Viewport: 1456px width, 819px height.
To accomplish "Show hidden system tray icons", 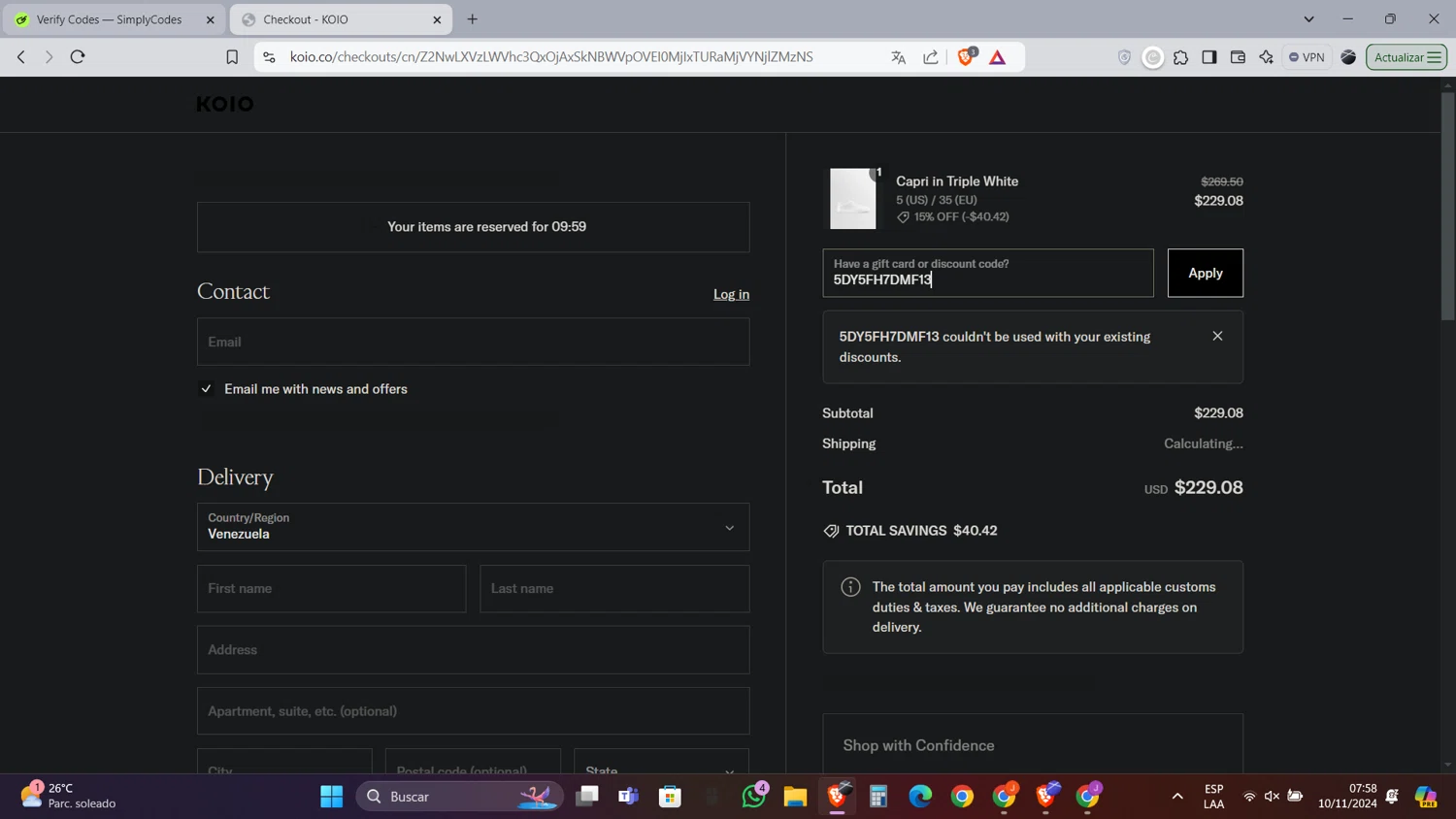I will 1177,797.
